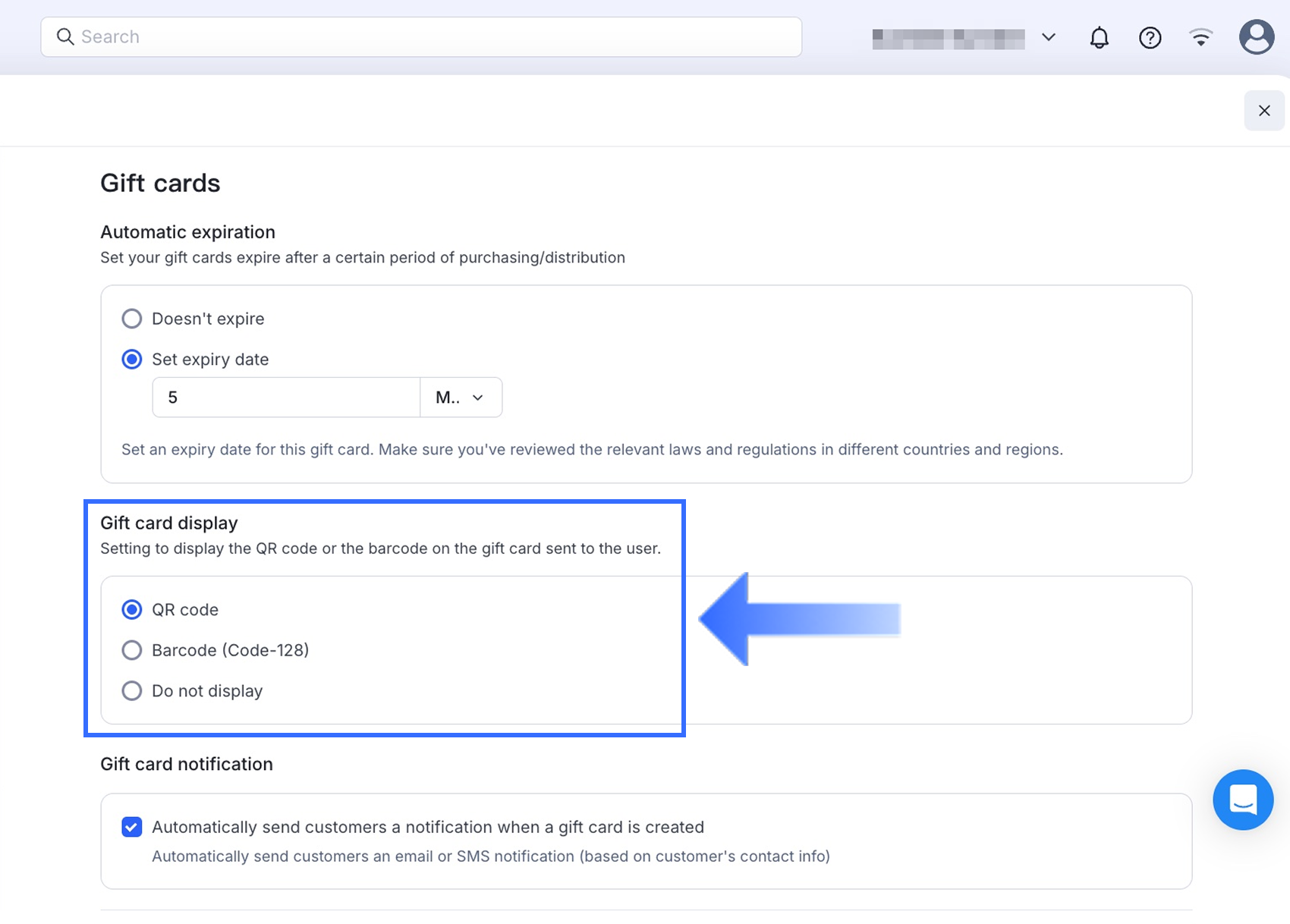Viewport: 1290px width, 924px height.
Task: Close the Gift cards settings panel
Action: (1263, 111)
